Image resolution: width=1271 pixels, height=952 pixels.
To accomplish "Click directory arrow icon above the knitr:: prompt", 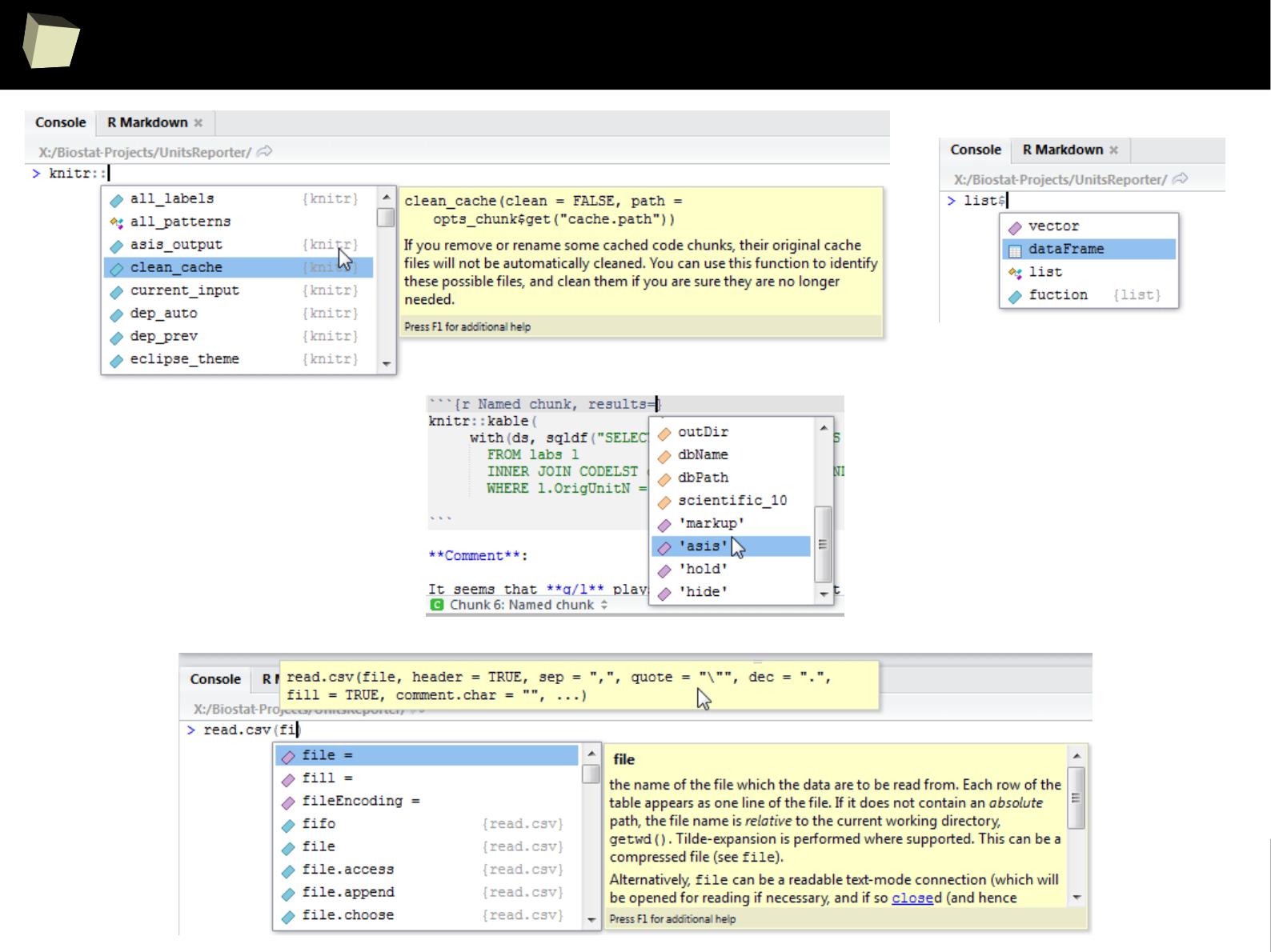I will click(265, 151).
